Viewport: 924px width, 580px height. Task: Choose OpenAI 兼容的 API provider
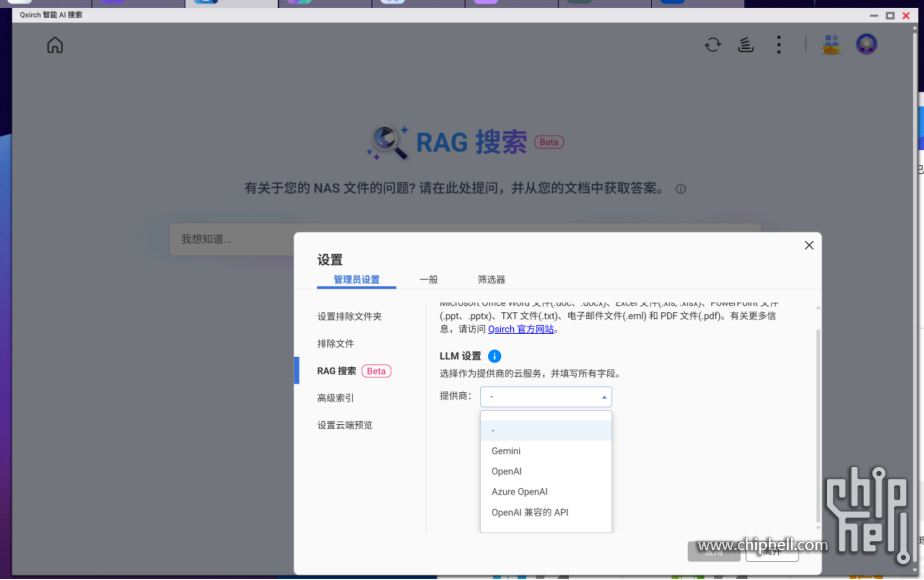click(x=546, y=512)
